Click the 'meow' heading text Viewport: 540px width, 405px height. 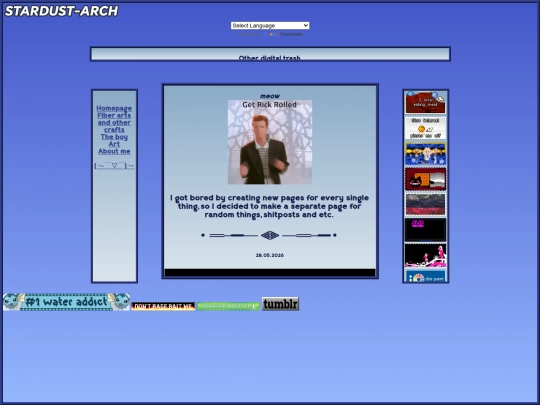(270, 96)
